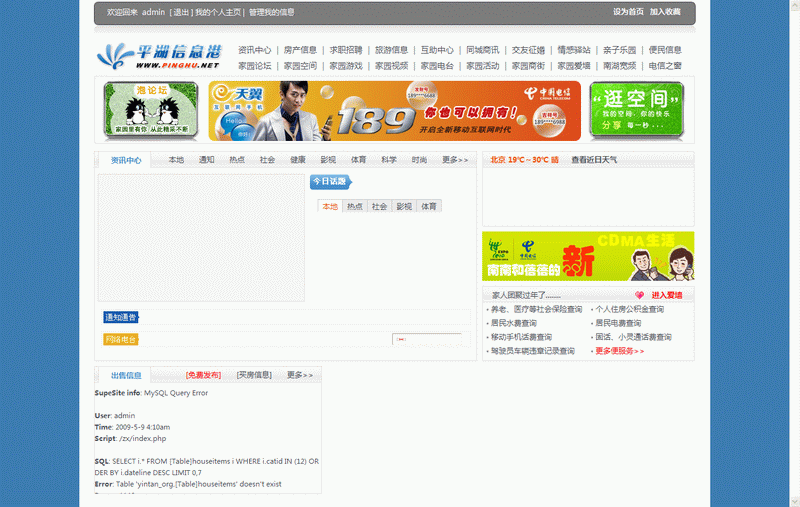Click 加入收藏 in top bar
The width and height of the screenshot is (800, 507).
coord(665,12)
